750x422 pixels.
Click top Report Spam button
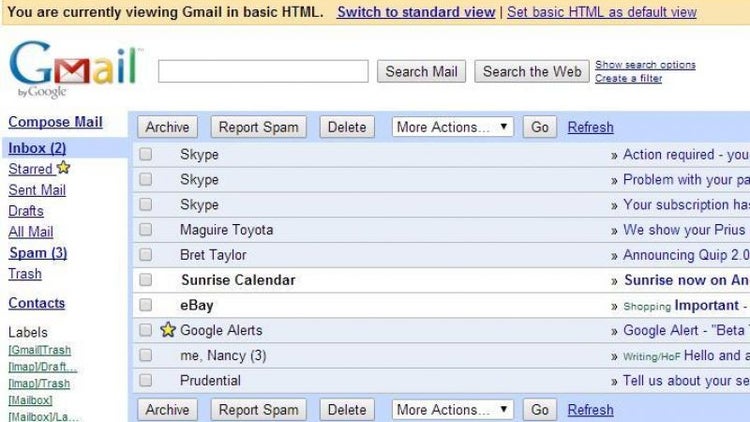[x=258, y=127]
